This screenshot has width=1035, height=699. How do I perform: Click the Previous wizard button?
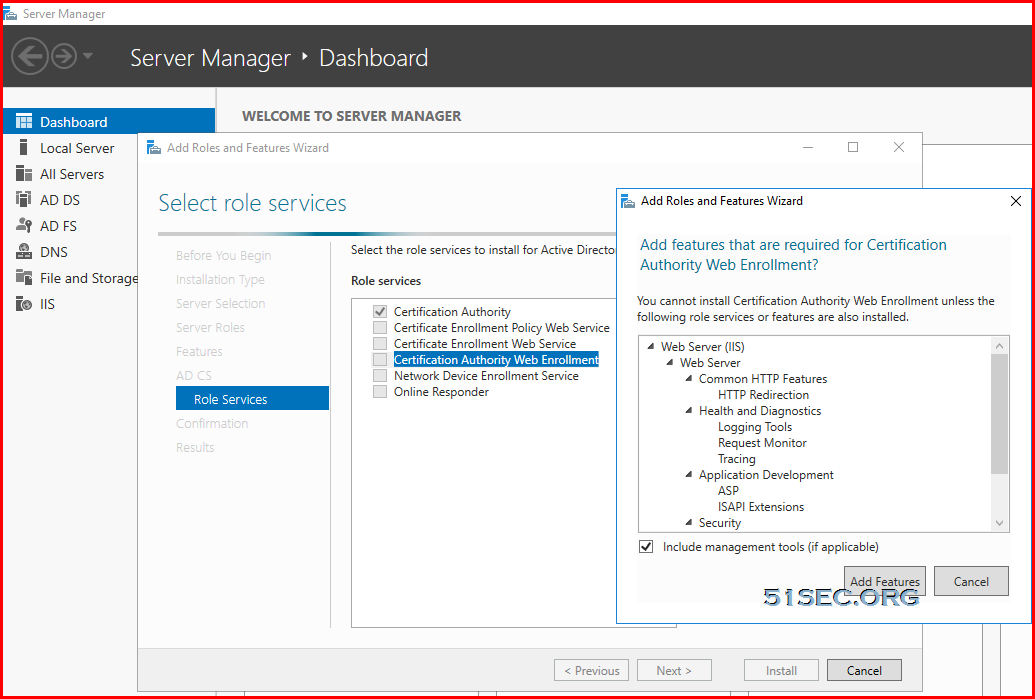click(x=591, y=670)
